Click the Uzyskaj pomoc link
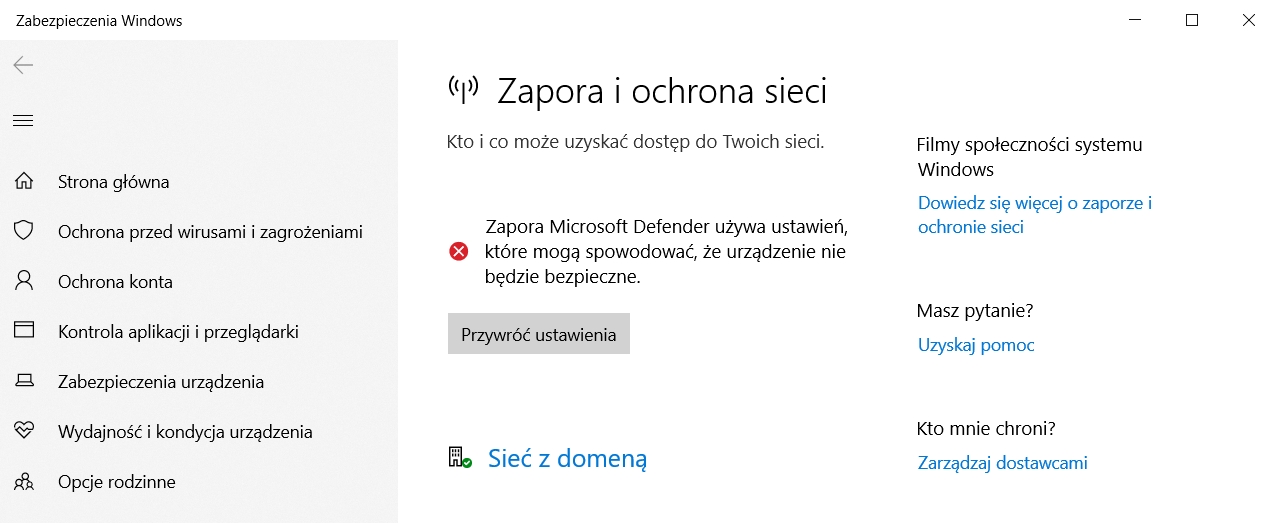Image resolution: width=1277 pixels, height=523 pixels. [976, 345]
